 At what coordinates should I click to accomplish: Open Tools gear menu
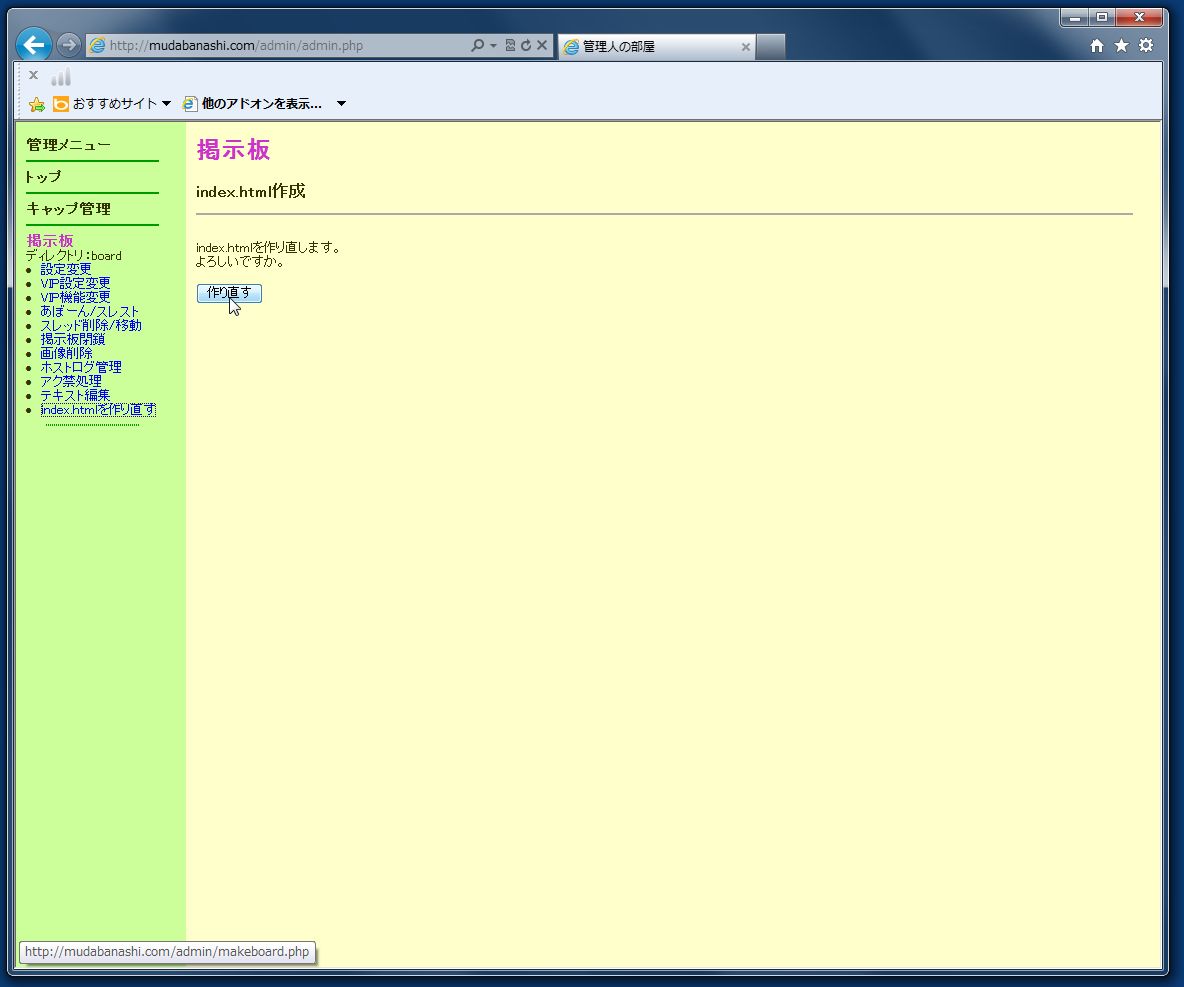[1146, 45]
